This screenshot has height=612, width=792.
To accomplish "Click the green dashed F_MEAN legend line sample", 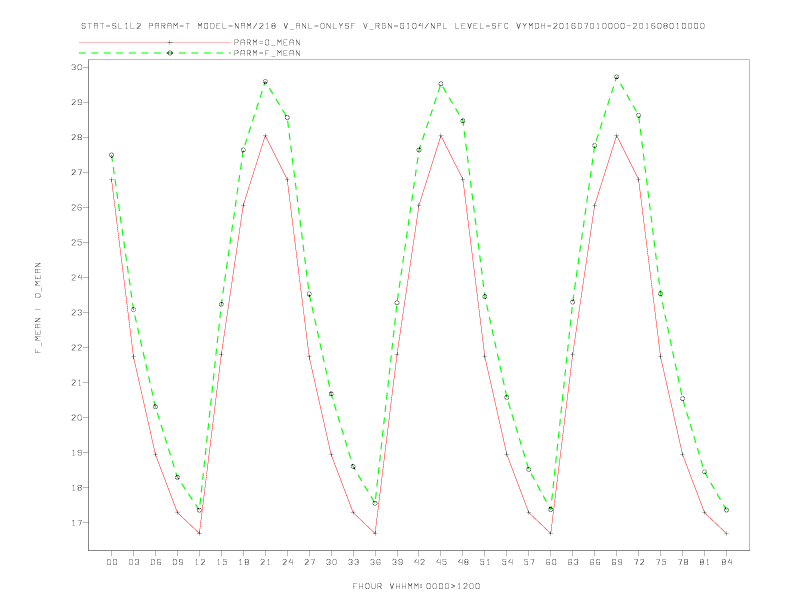I will (155, 53).
